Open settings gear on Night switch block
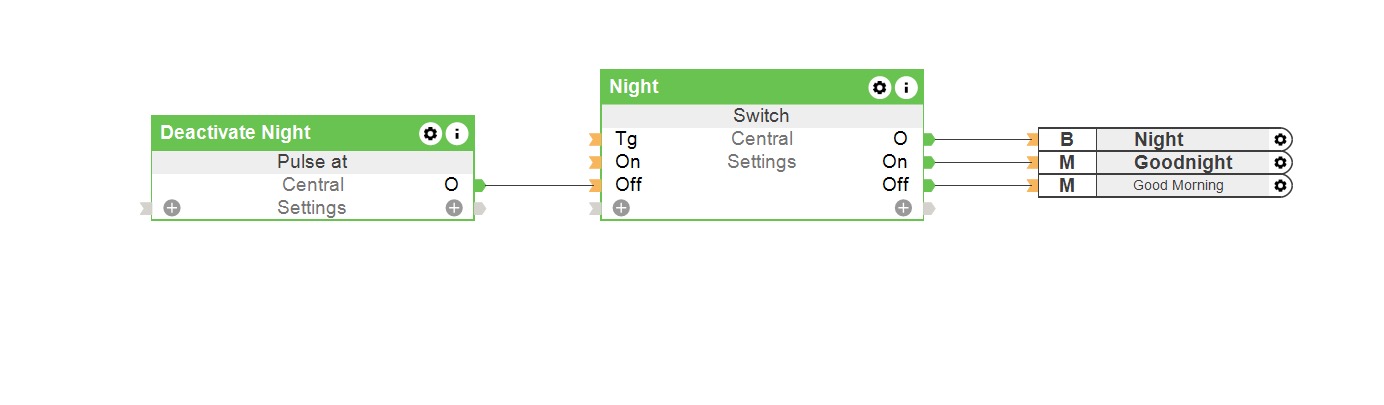The height and width of the screenshot is (405, 1384). tap(879, 87)
